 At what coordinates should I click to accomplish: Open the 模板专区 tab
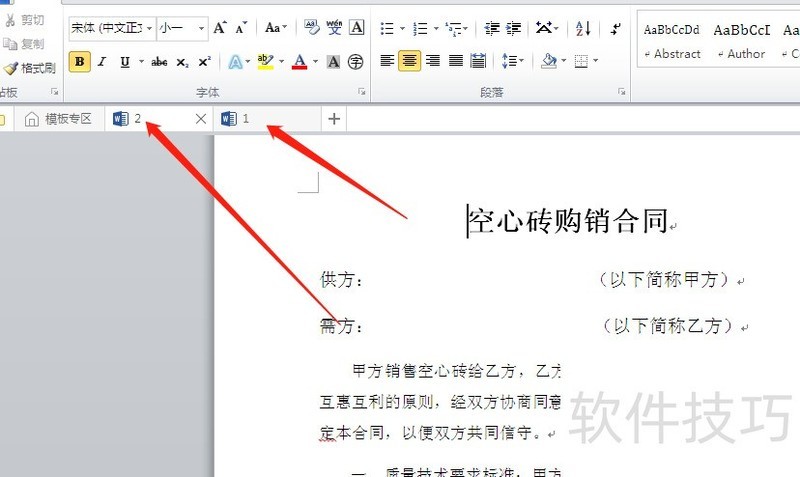pos(59,119)
